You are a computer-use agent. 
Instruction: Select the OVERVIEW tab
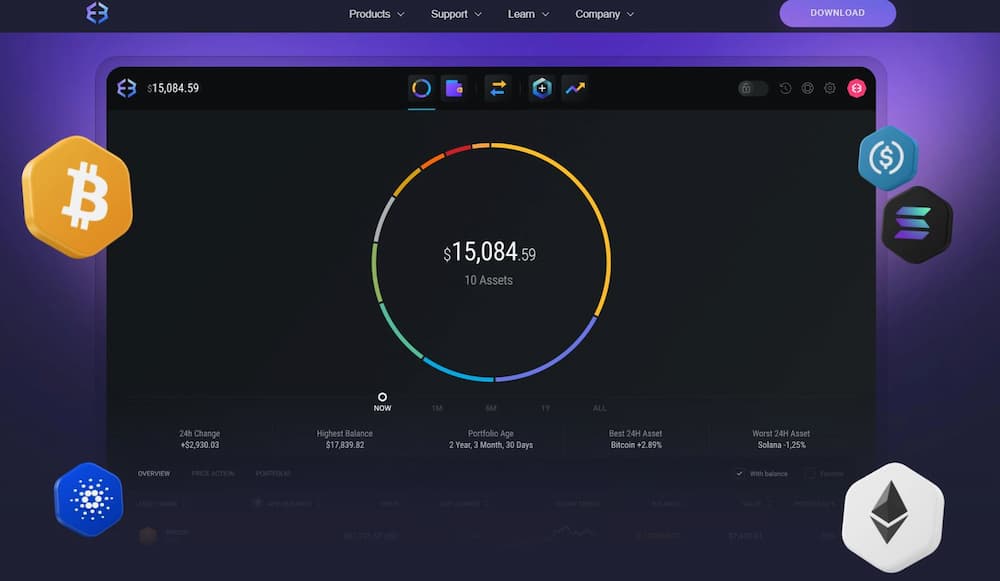154,473
